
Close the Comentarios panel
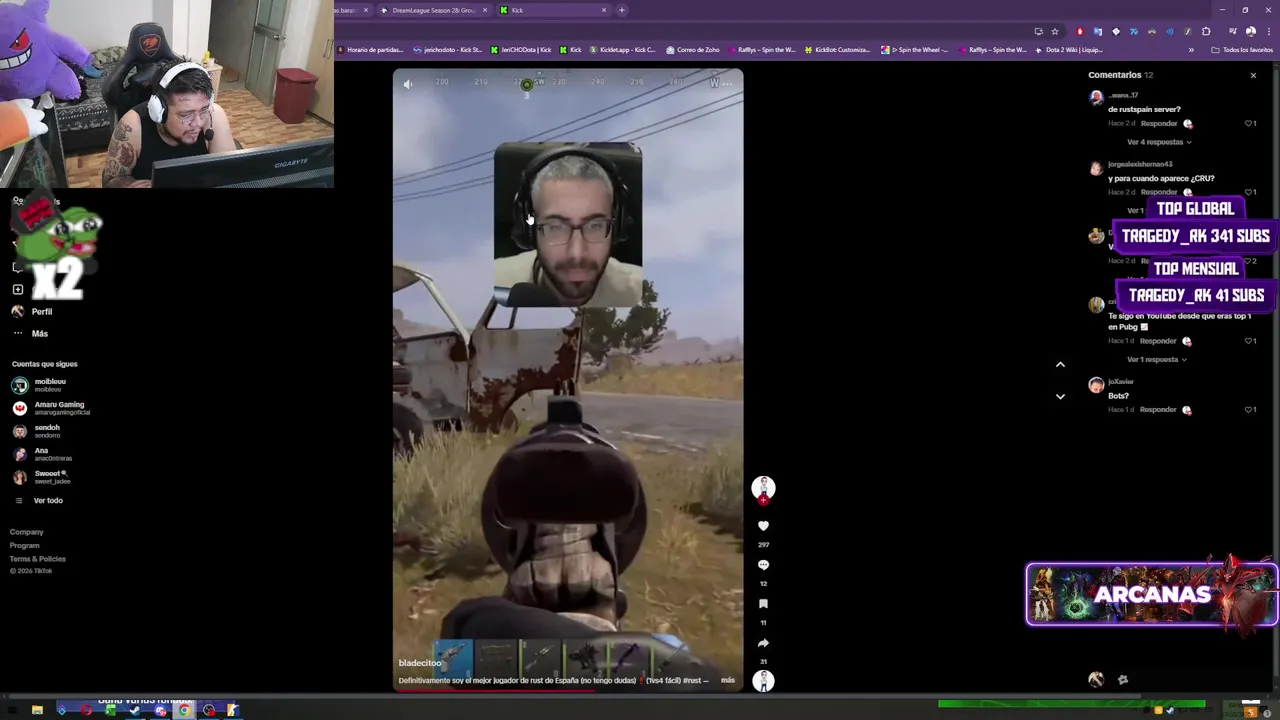point(1253,75)
